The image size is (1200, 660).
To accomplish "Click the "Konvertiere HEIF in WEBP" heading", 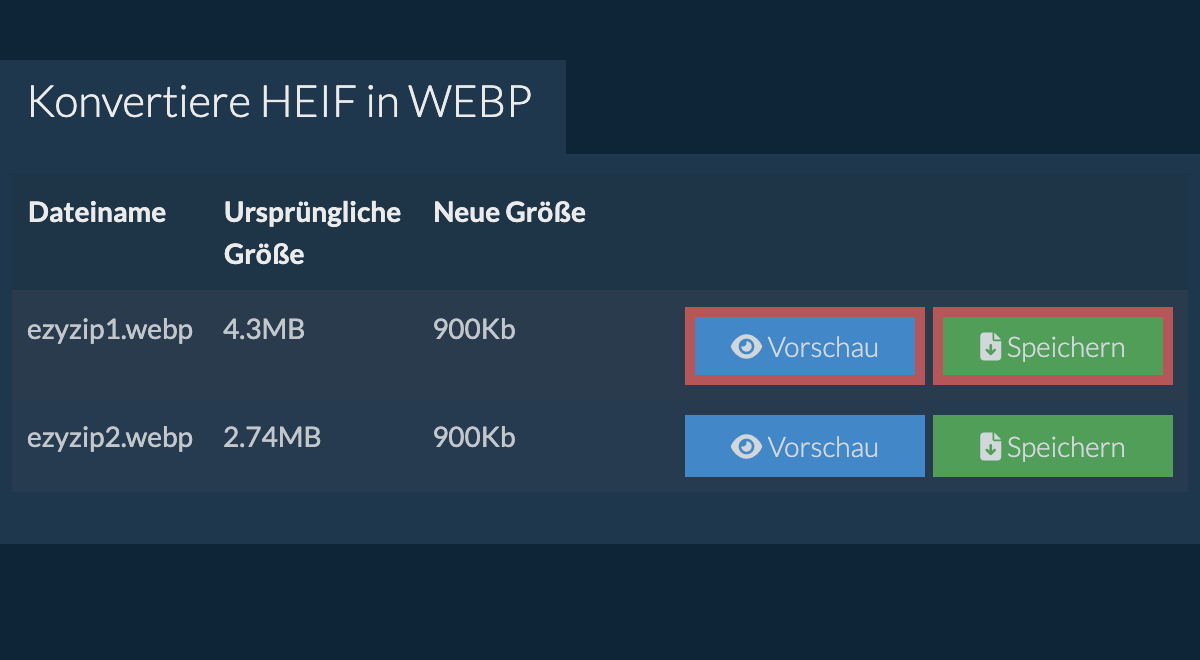I will (x=280, y=102).
